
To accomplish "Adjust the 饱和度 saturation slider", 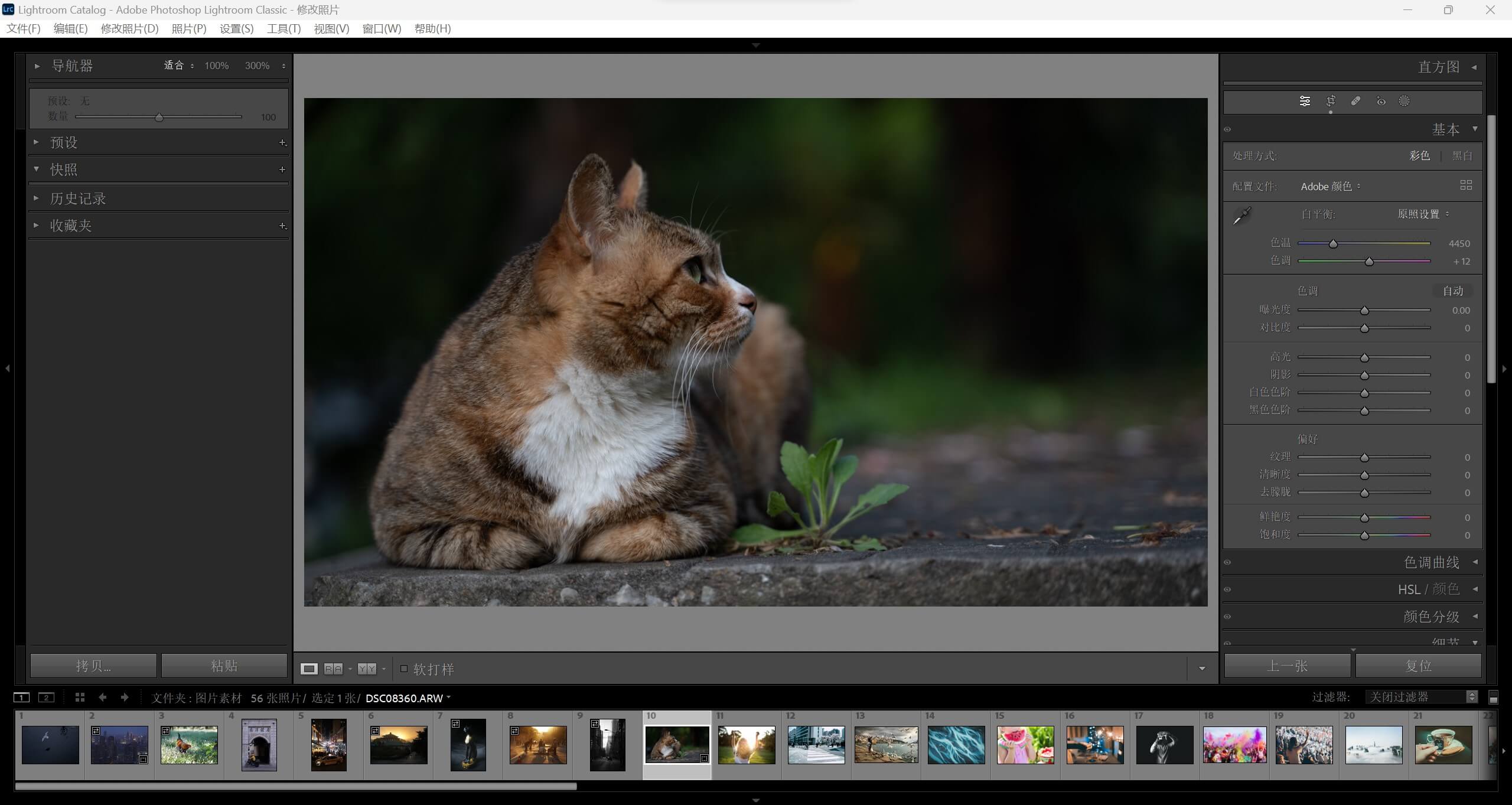I will (x=1364, y=535).
